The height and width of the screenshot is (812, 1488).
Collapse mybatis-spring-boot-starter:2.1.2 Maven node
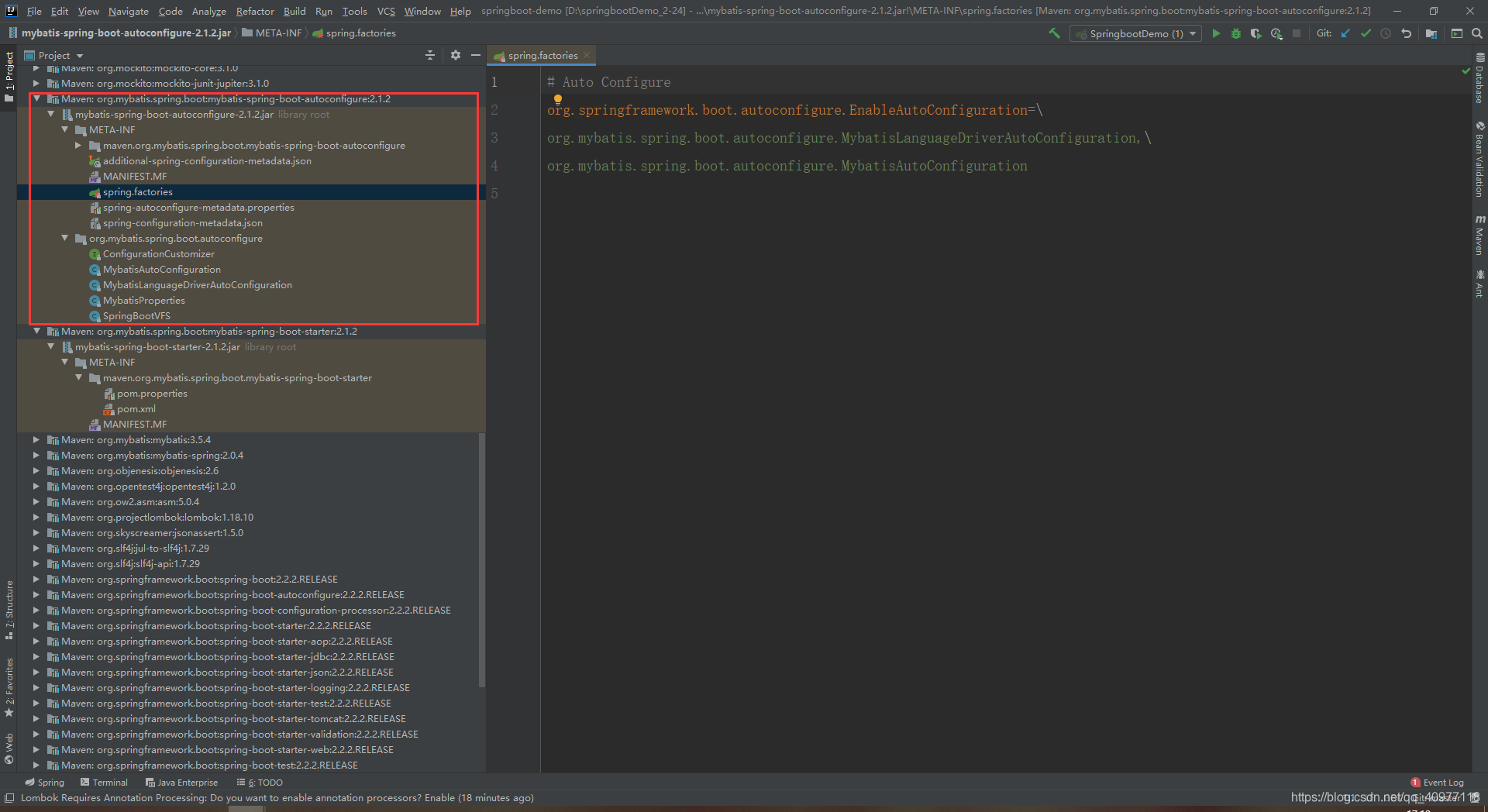[x=36, y=331]
